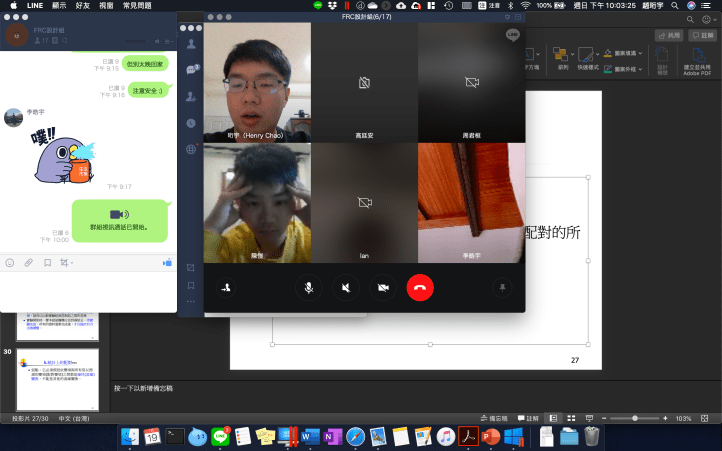Click 建立並共用 Adobe PDF button
The width and height of the screenshot is (722, 451).
point(697,61)
